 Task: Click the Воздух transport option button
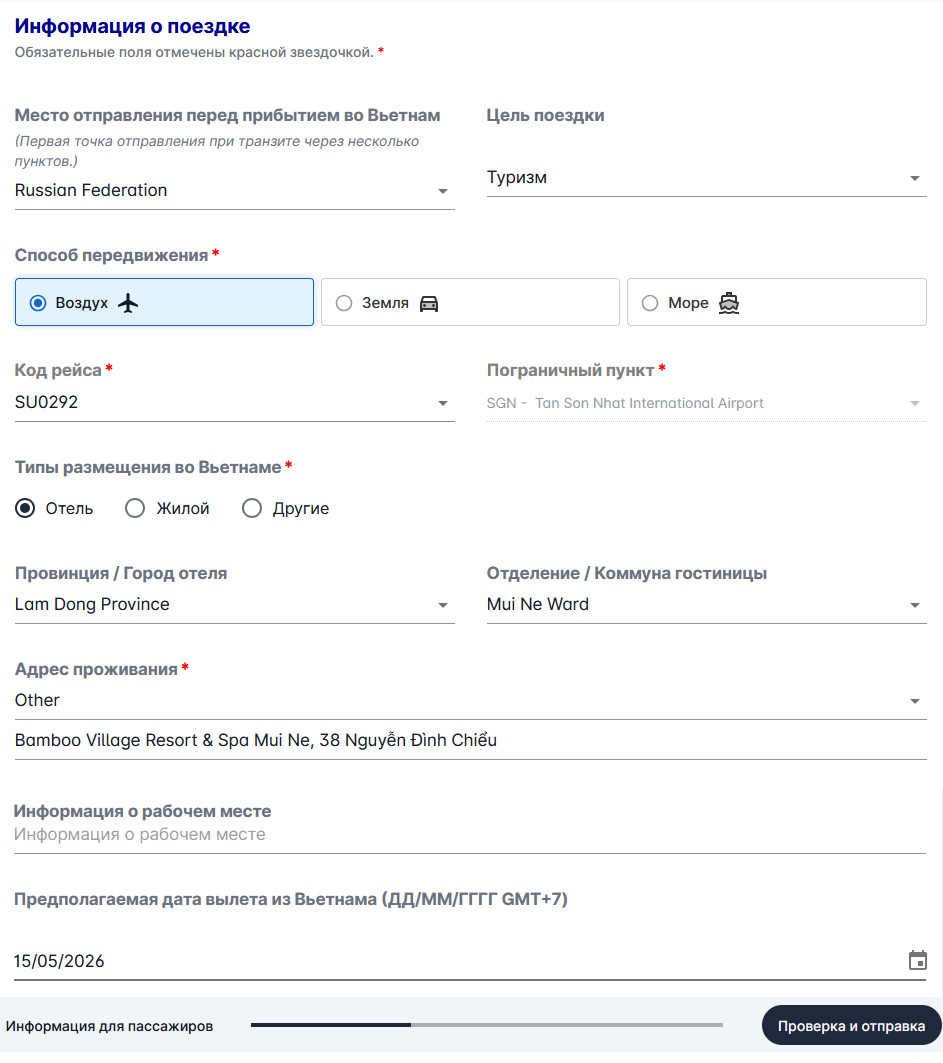point(164,302)
